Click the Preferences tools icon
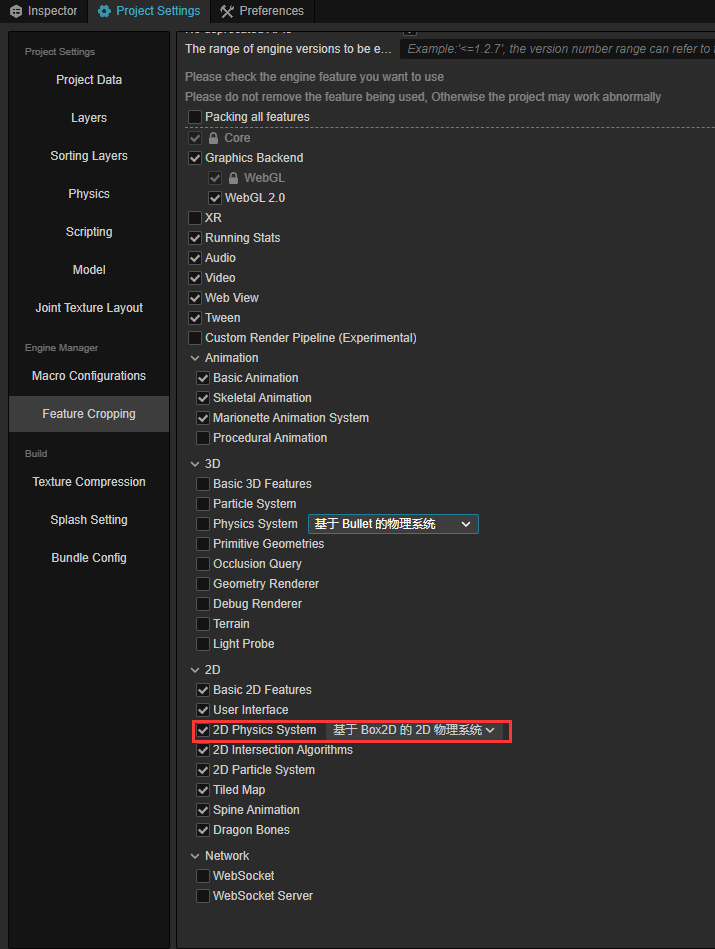Image resolution: width=715 pixels, height=949 pixels. point(227,11)
